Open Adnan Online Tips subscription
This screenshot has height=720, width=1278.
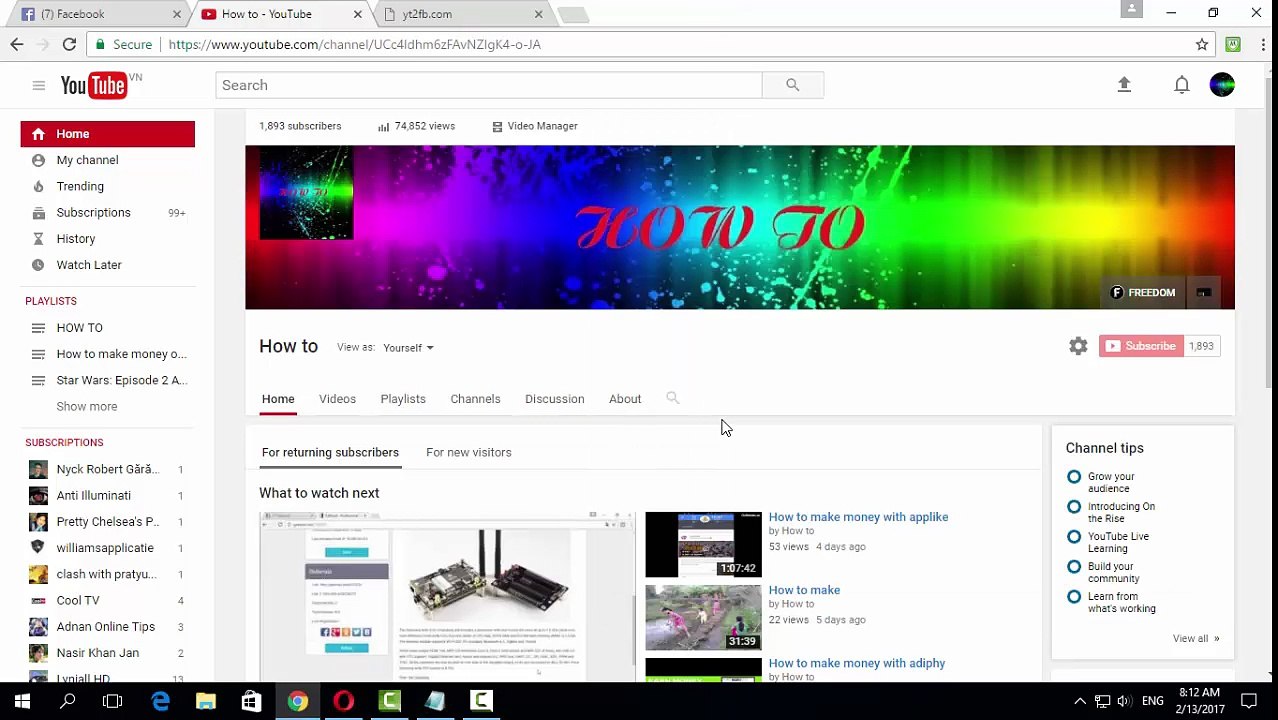108,626
